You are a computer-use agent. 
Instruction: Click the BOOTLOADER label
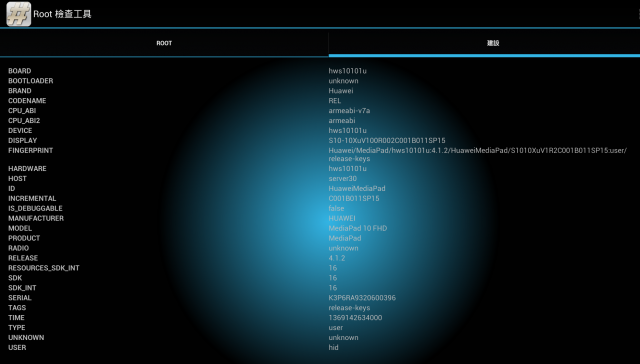coord(31,81)
